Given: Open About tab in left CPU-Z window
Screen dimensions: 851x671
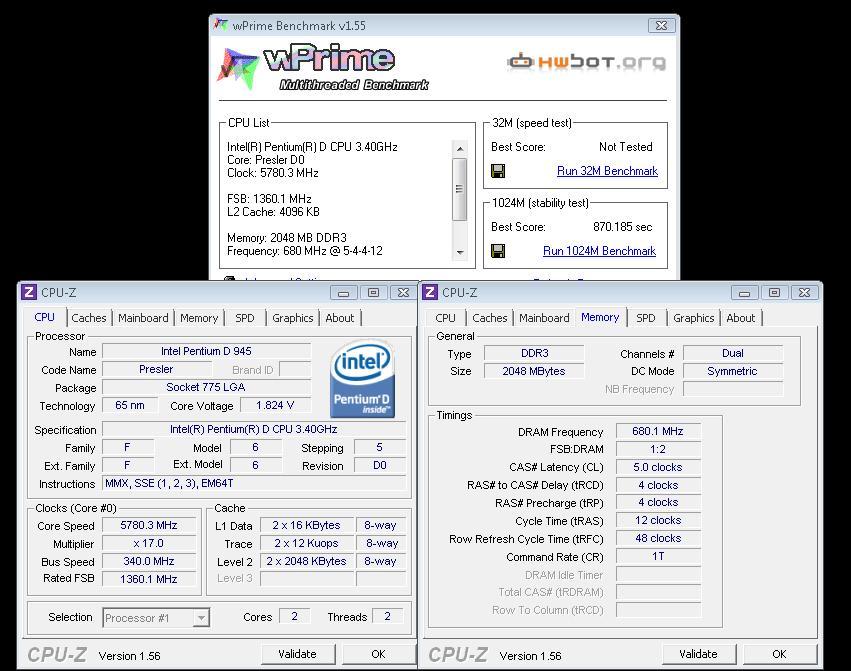Looking at the screenshot, I should tap(340, 318).
